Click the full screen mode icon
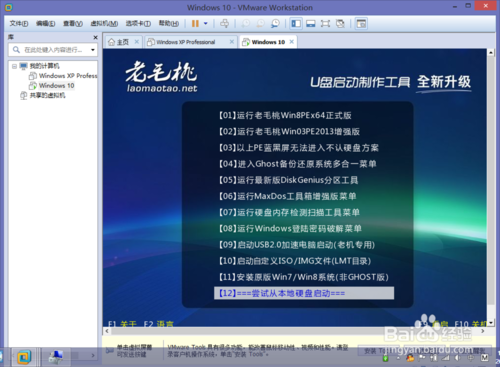Image resolution: width=500 pixels, height=367 pixels. pos(325,24)
